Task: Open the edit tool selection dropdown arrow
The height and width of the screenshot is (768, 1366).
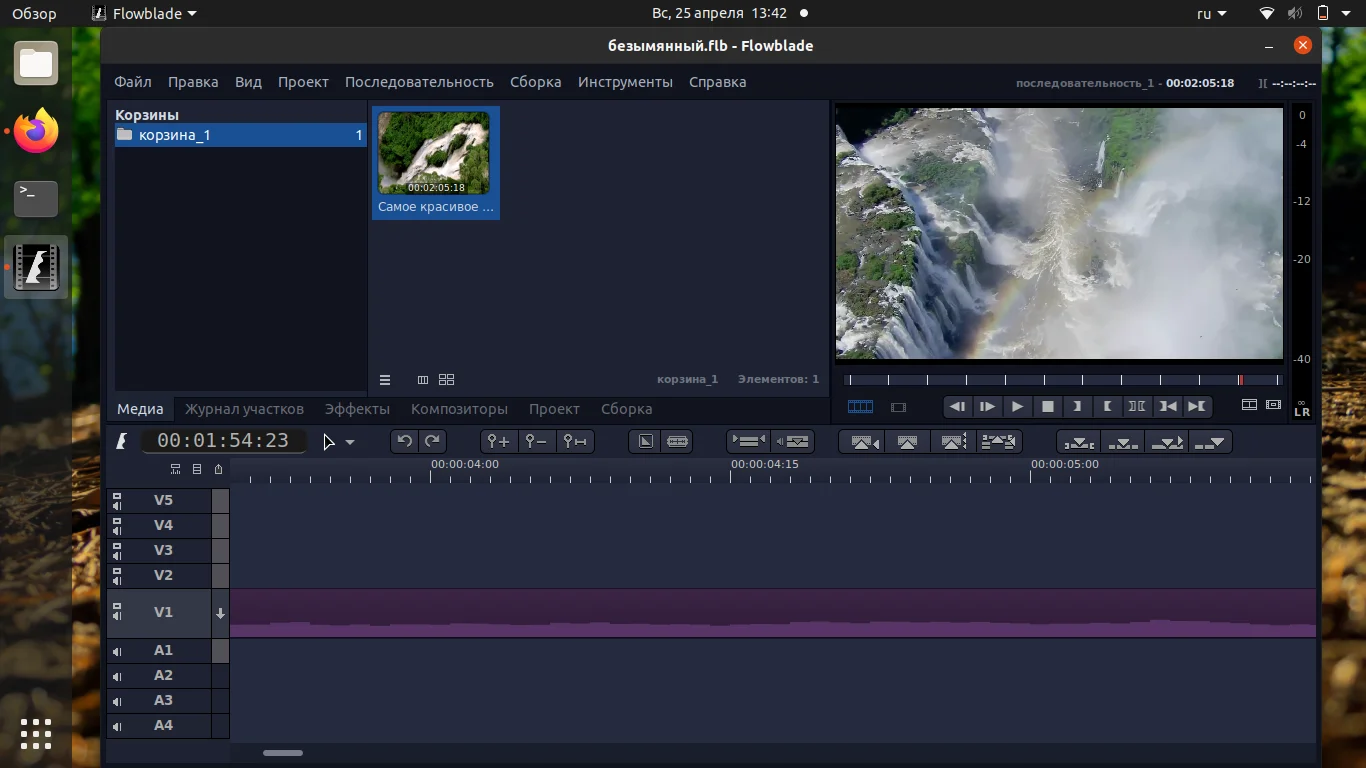Action: coord(350,442)
